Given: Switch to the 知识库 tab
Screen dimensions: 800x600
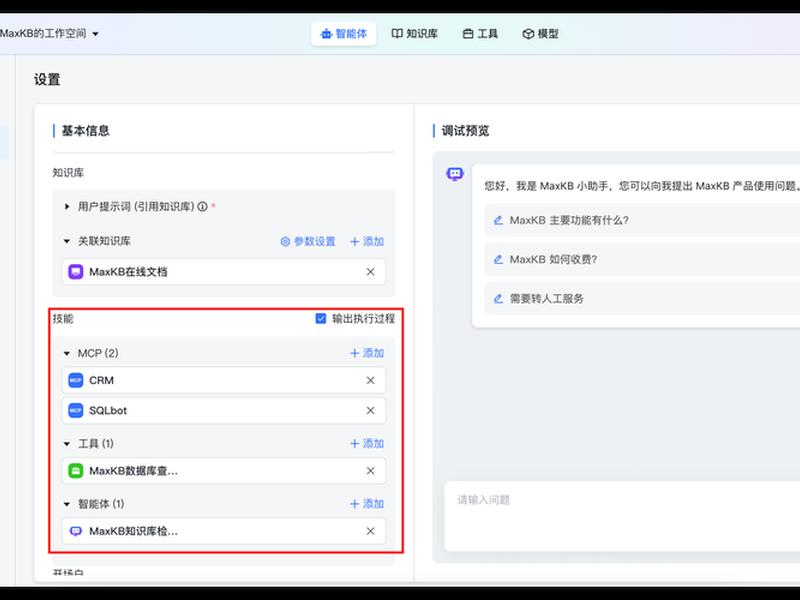Looking at the screenshot, I should (x=414, y=34).
